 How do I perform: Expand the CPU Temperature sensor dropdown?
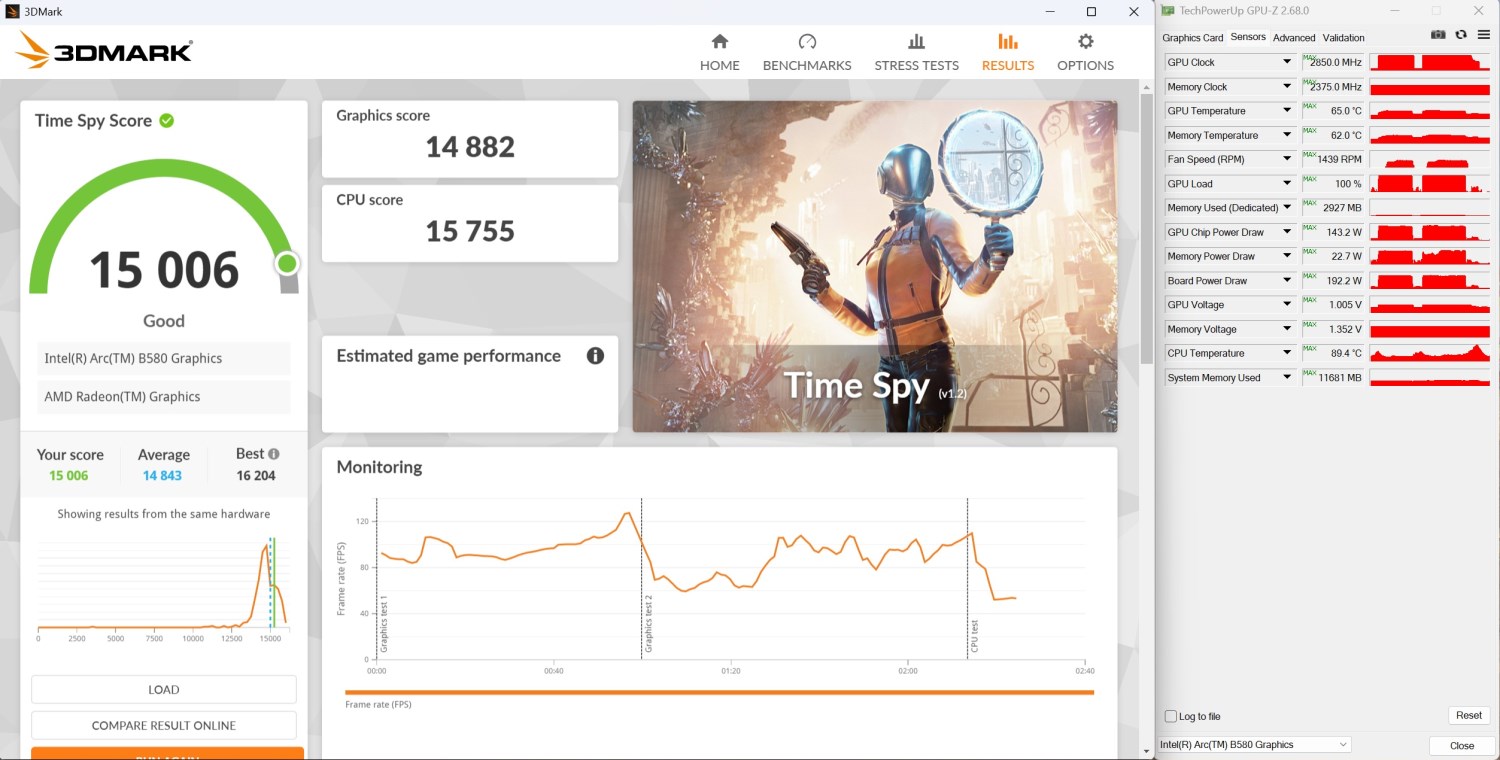point(1287,353)
